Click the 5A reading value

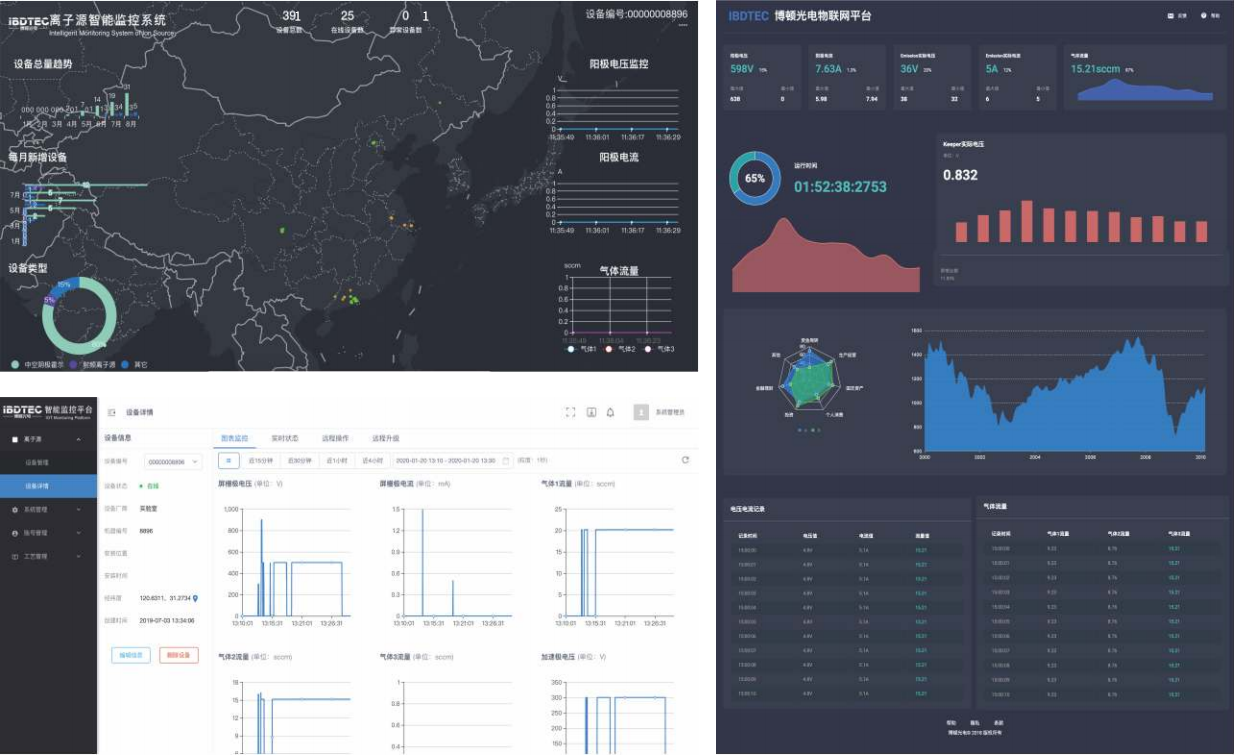[x=992, y=69]
